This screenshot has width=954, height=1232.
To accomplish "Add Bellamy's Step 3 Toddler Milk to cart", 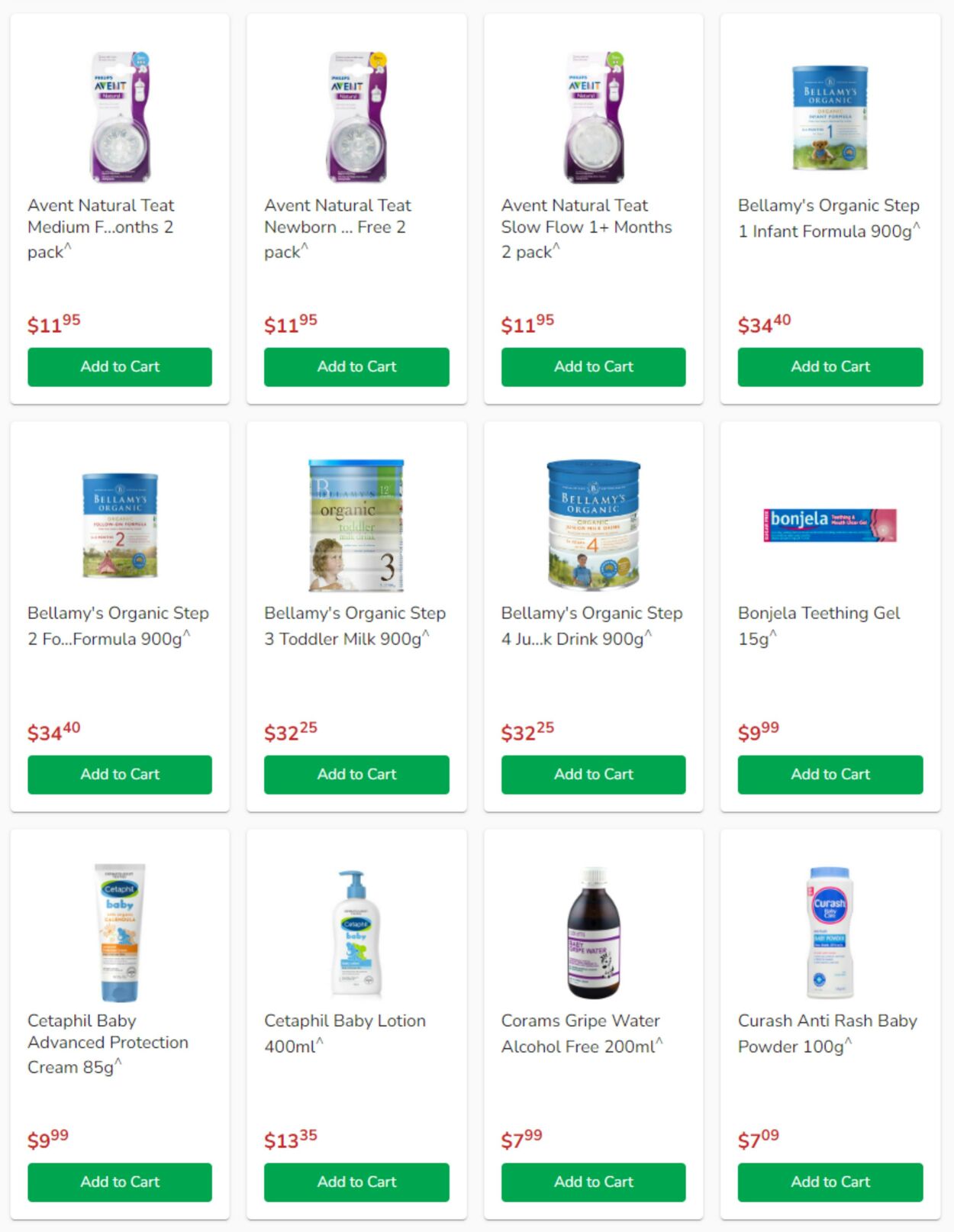I will 356,774.
